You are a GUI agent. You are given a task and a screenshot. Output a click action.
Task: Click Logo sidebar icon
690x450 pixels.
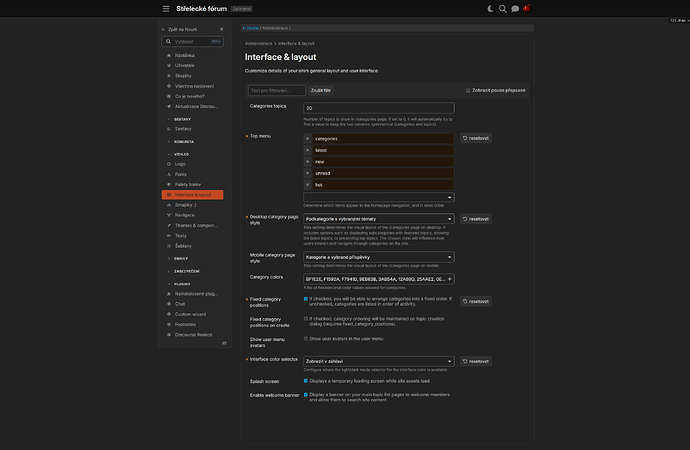(x=169, y=164)
